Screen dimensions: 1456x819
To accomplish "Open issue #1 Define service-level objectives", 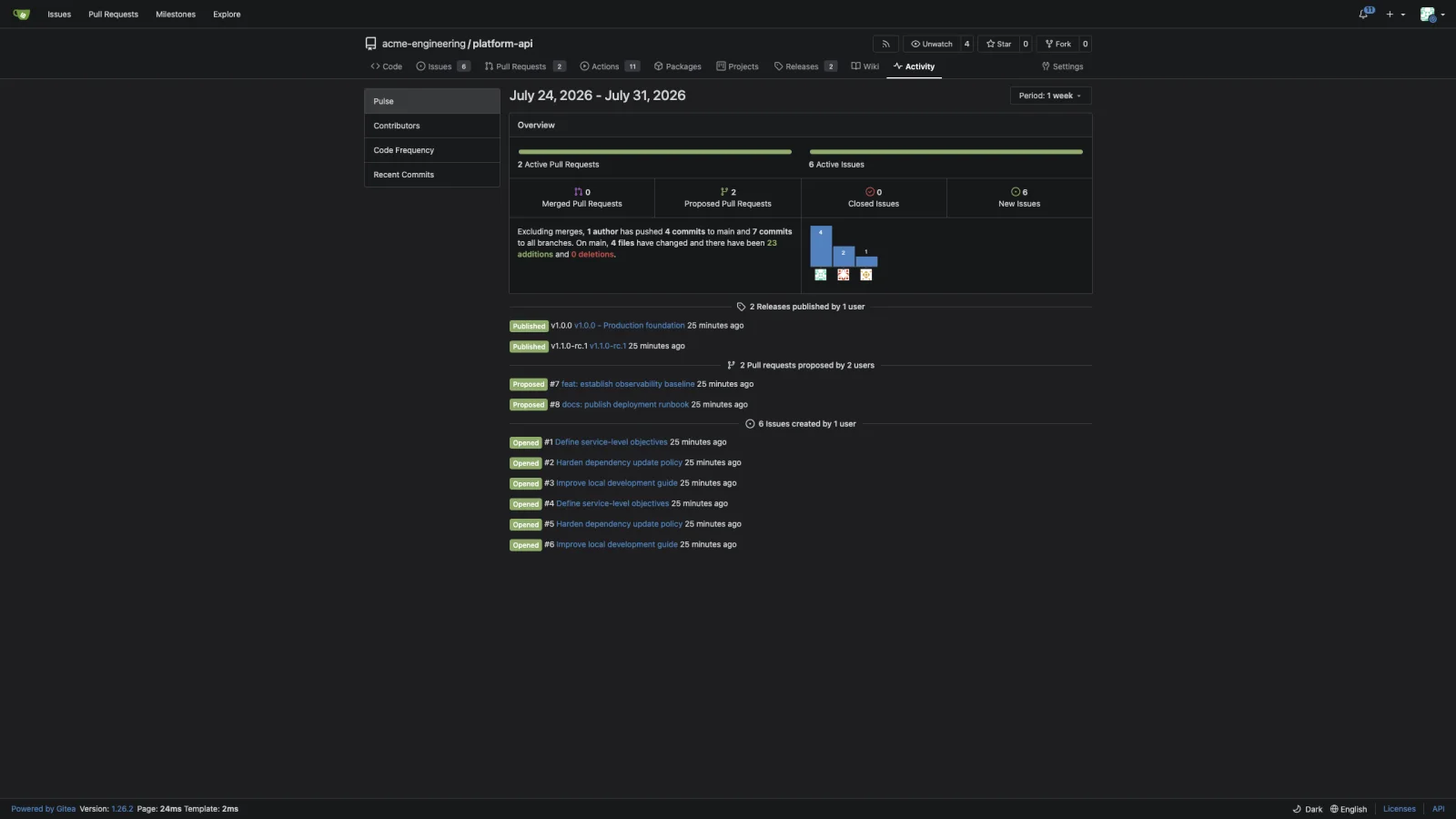I will coord(612,442).
